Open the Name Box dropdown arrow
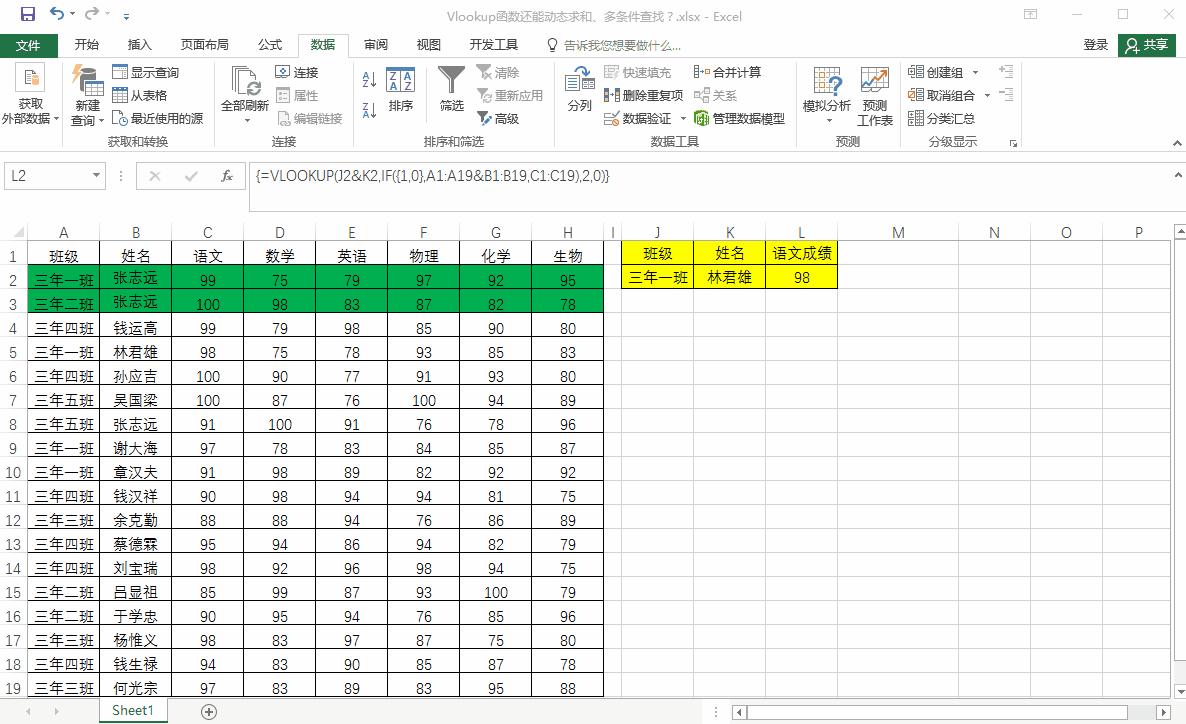The image size is (1186, 724). point(96,176)
